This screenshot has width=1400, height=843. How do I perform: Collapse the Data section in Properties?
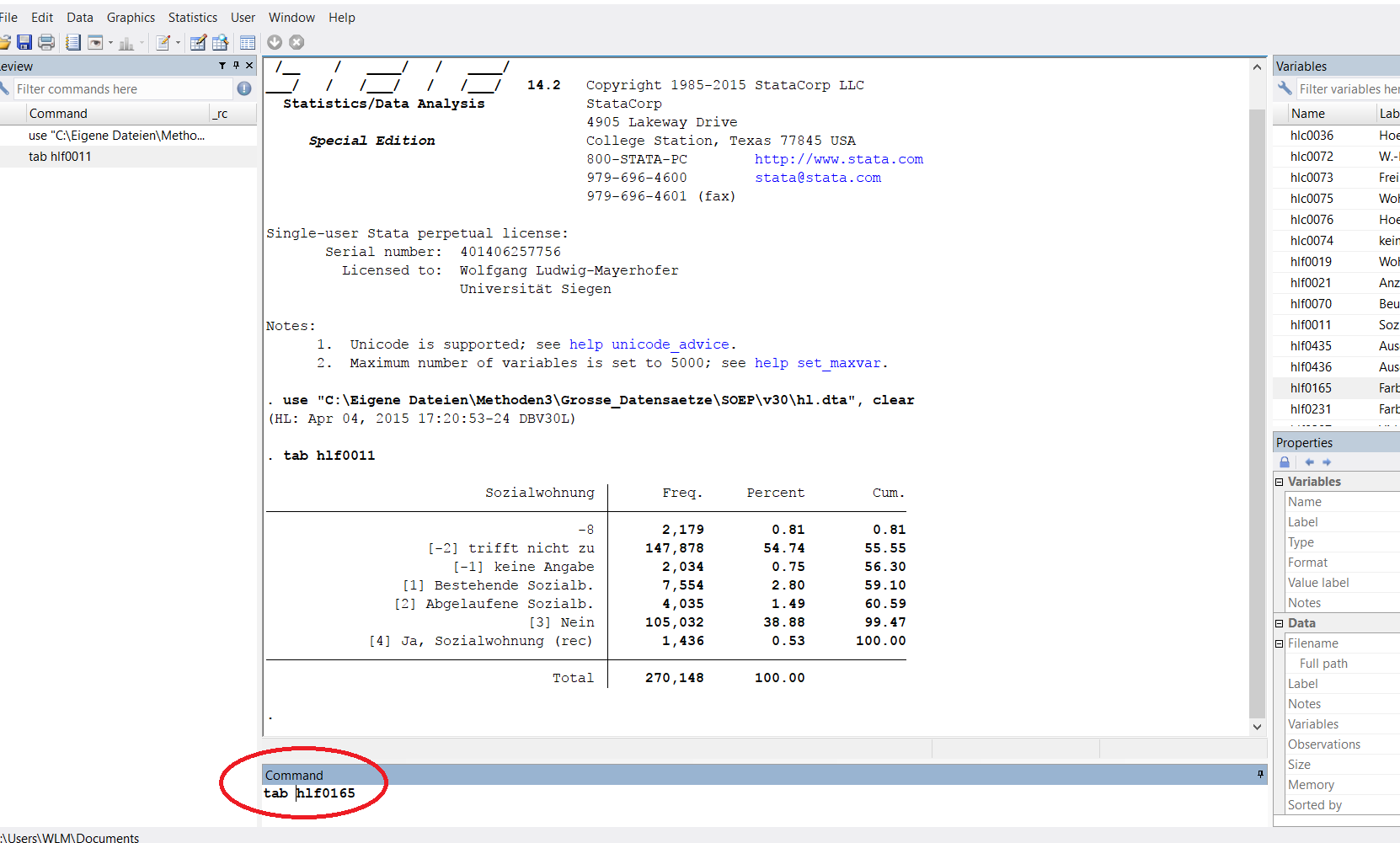click(x=1279, y=623)
